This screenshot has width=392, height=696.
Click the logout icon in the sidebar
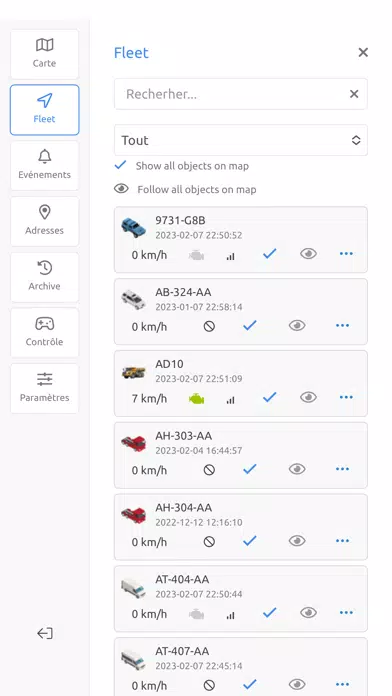(x=45, y=633)
